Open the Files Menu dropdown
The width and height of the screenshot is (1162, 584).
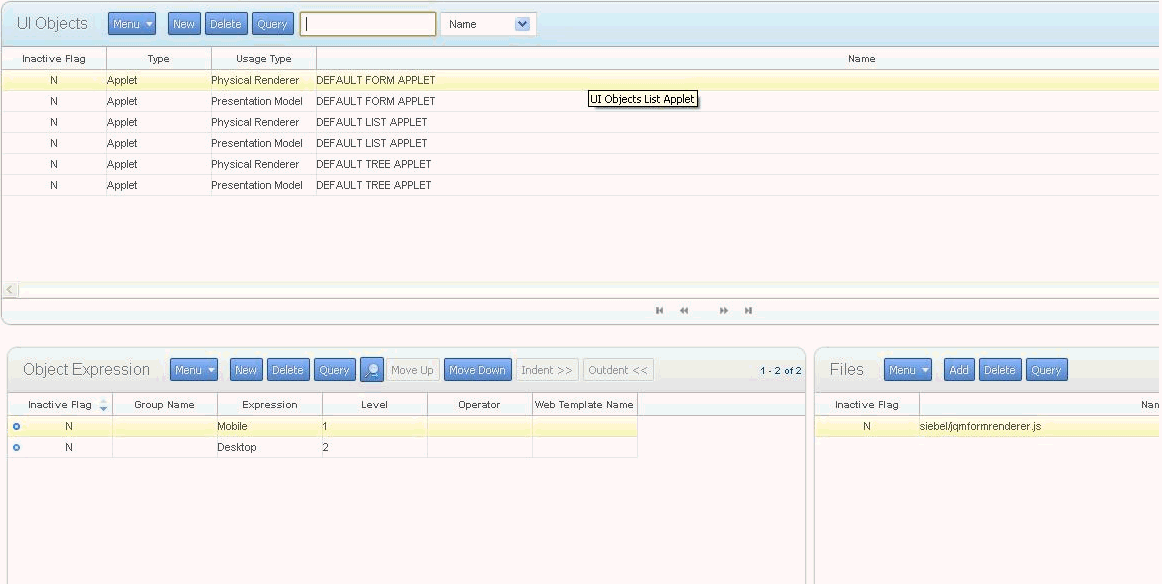tap(908, 370)
